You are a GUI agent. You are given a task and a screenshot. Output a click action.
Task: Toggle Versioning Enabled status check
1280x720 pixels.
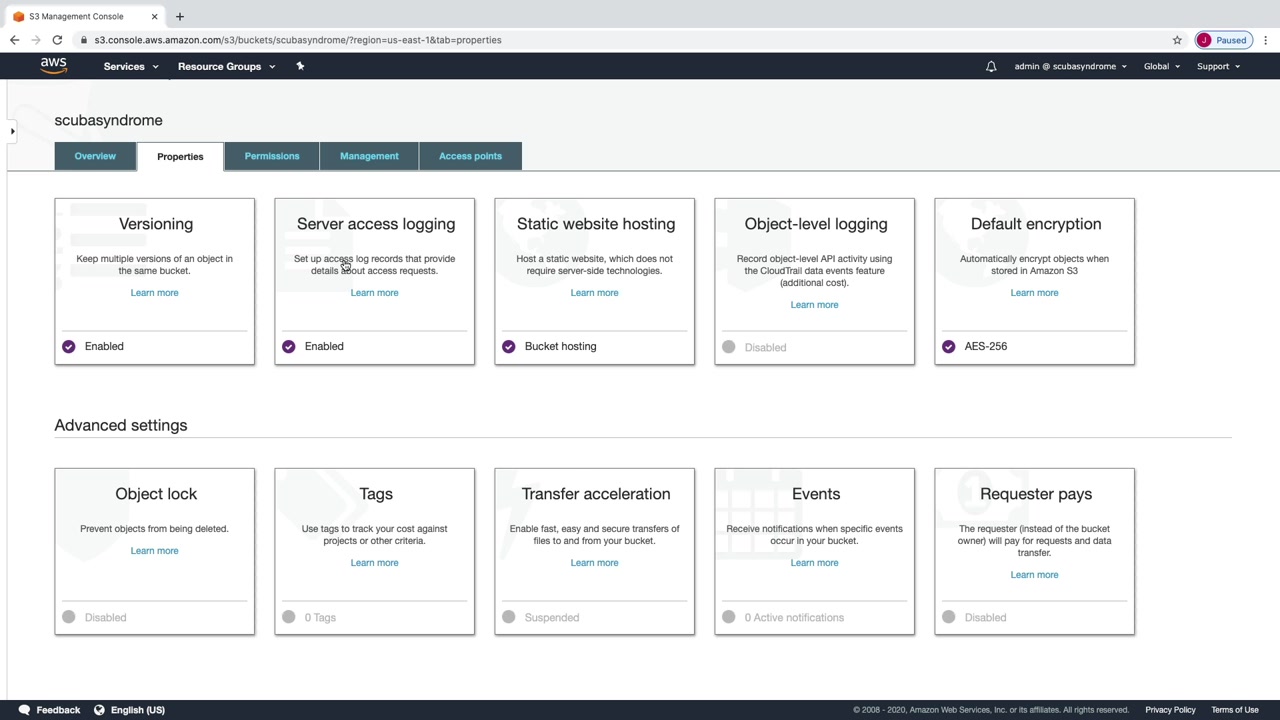(x=68, y=346)
